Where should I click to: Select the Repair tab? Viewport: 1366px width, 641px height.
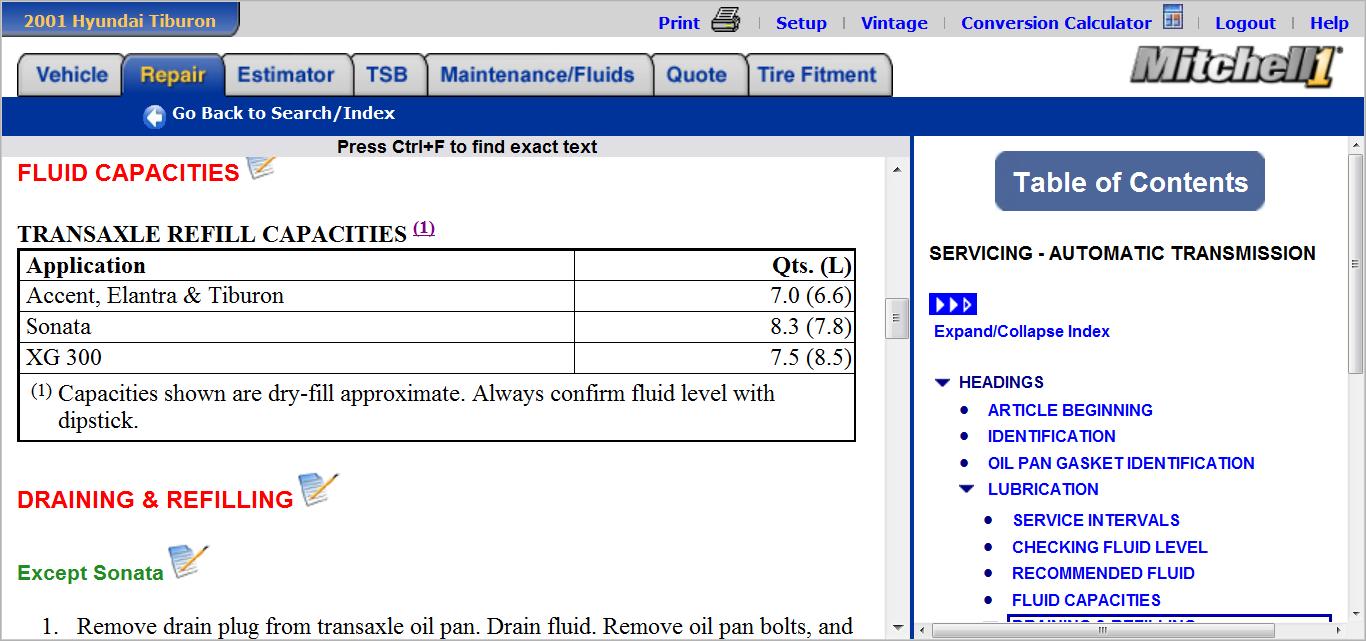173,75
